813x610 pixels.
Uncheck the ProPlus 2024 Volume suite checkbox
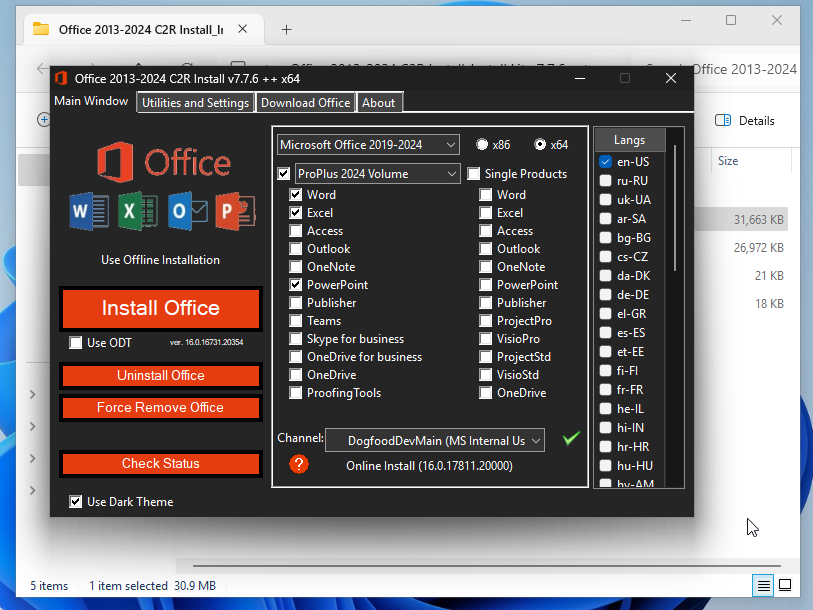[284, 174]
